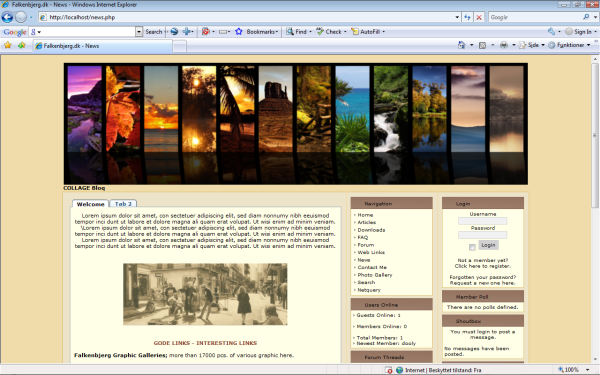Click the Print icon in command bar

pyautogui.click(x=504, y=45)
